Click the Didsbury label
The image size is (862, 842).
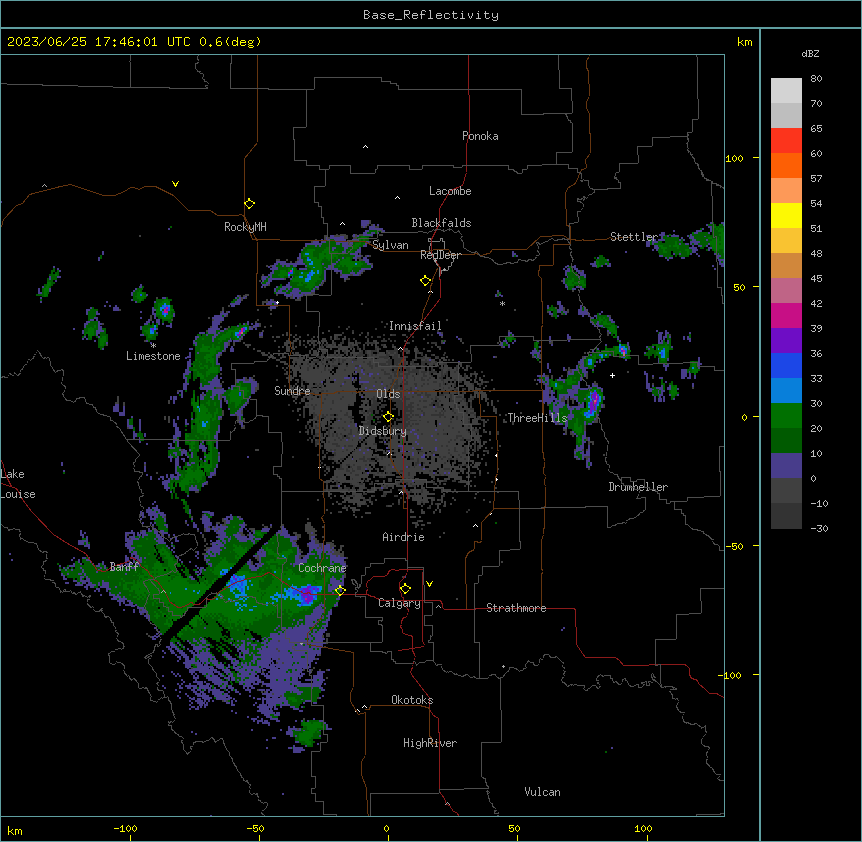tap(383, 431)
